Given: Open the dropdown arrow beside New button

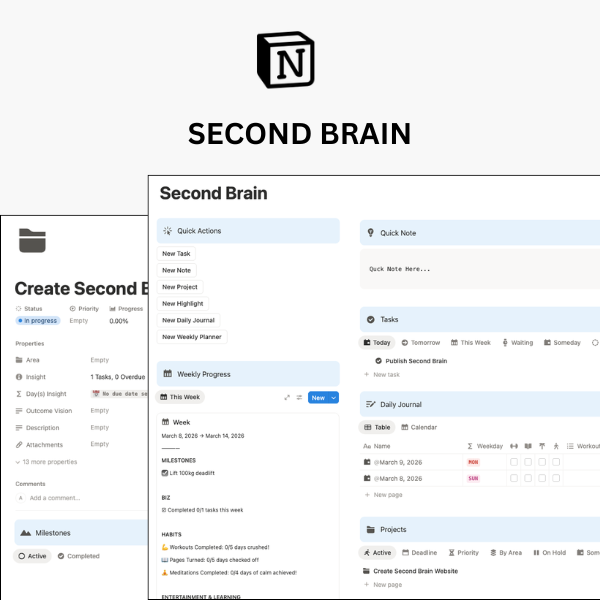Looking at the screenshot, I should tap(334, 398).
